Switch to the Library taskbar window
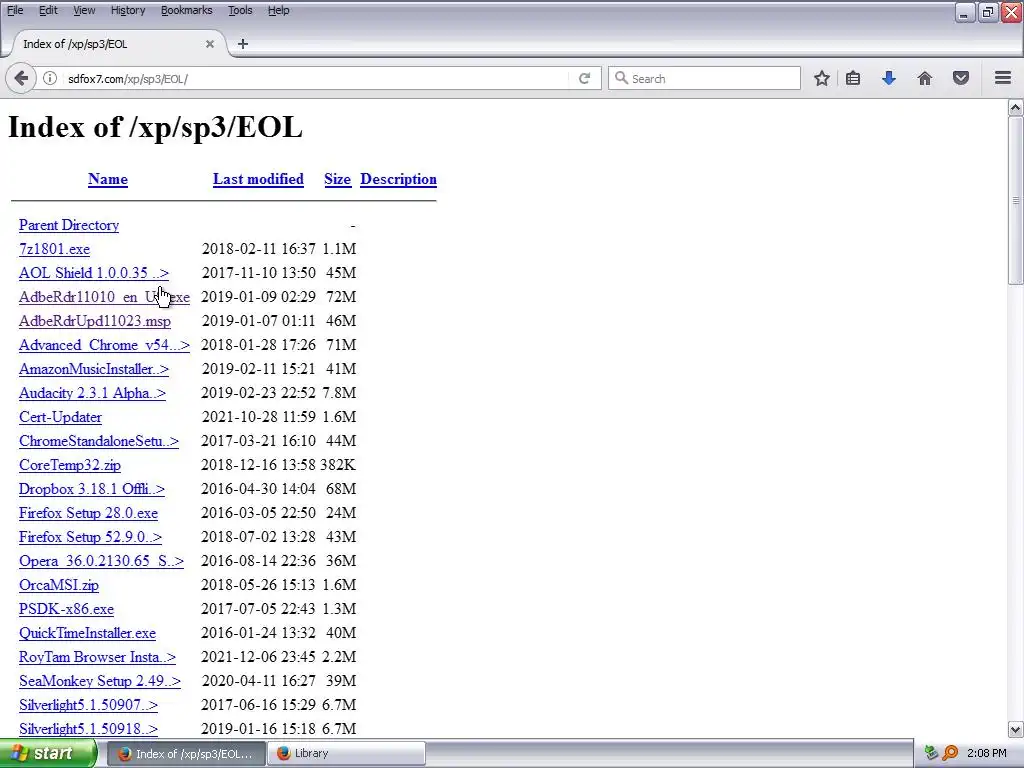Viewport: 1024px width, 768px height. click(x=348, y=753)
